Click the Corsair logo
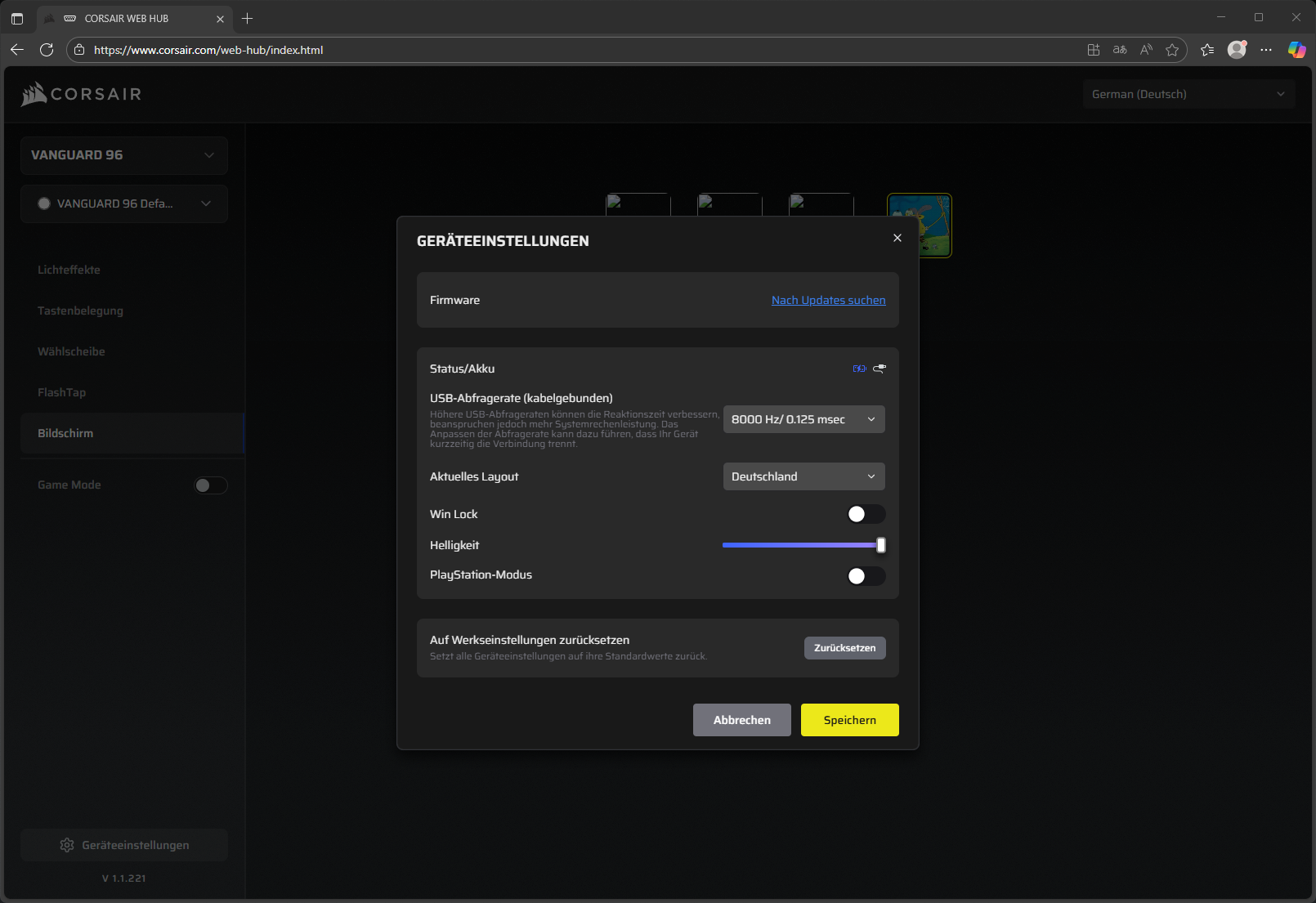The width and height of the screenshot is (1316, 903). point(81,94)
